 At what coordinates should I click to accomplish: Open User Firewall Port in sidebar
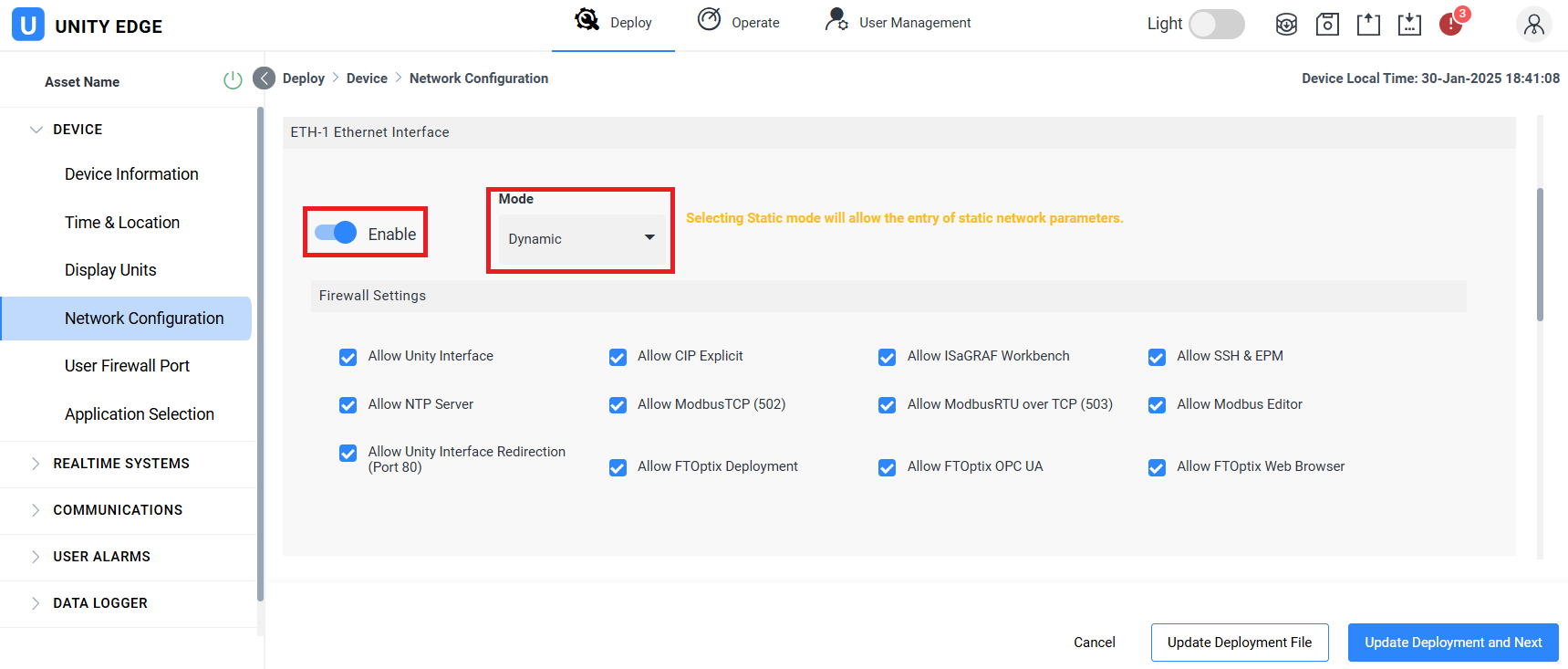pyautogui.click(x=127, y=366)
